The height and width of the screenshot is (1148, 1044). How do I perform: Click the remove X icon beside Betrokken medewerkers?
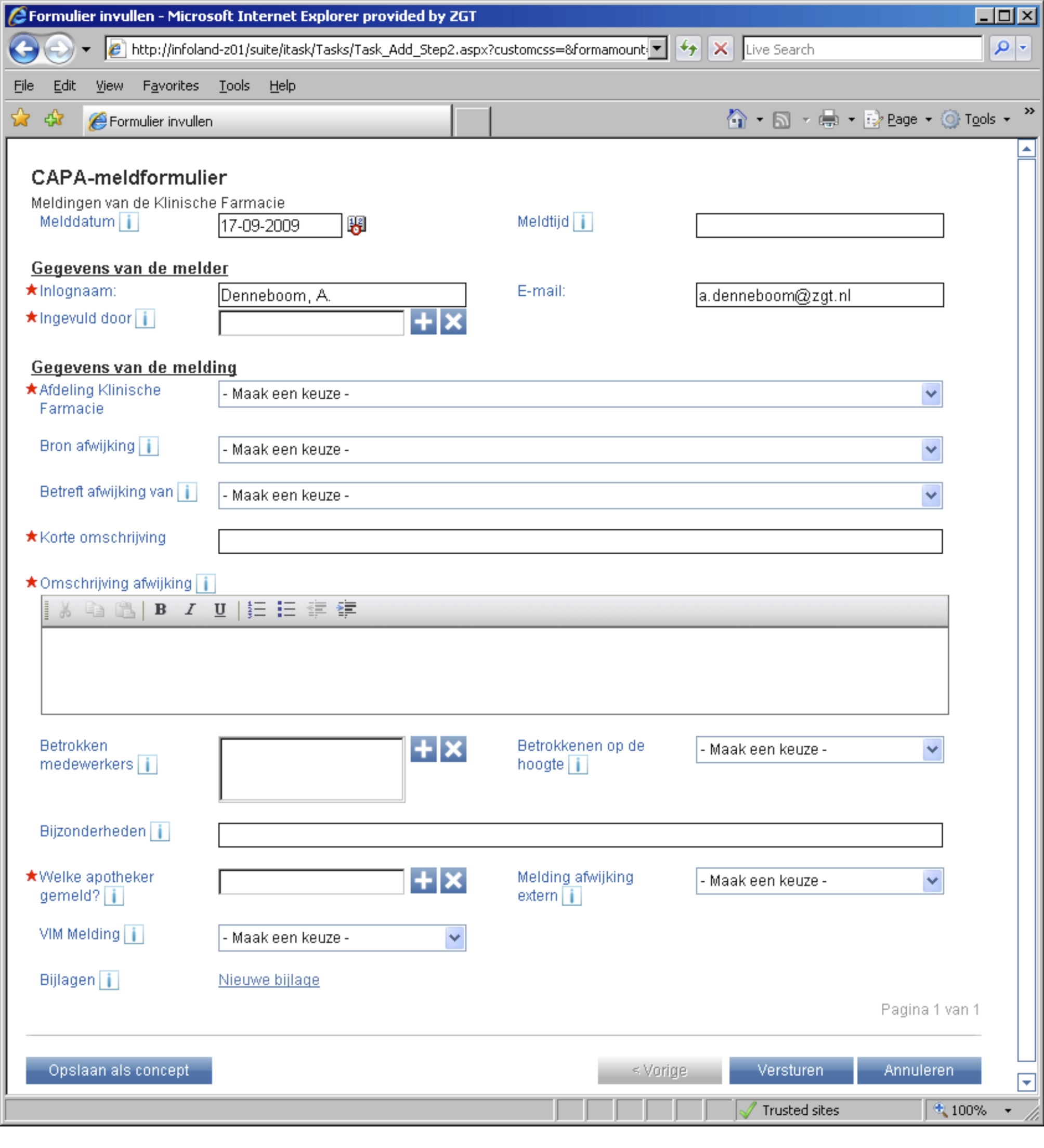tap(453, 749)
